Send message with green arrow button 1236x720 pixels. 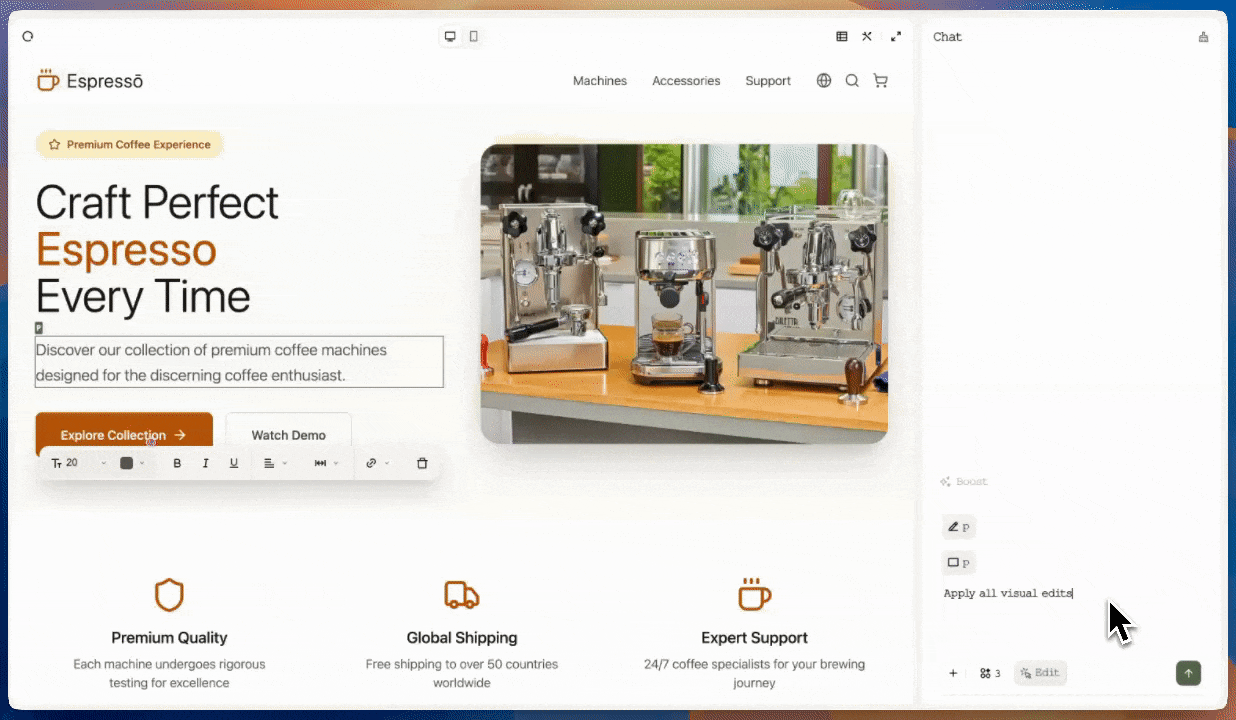(1188, 673)
